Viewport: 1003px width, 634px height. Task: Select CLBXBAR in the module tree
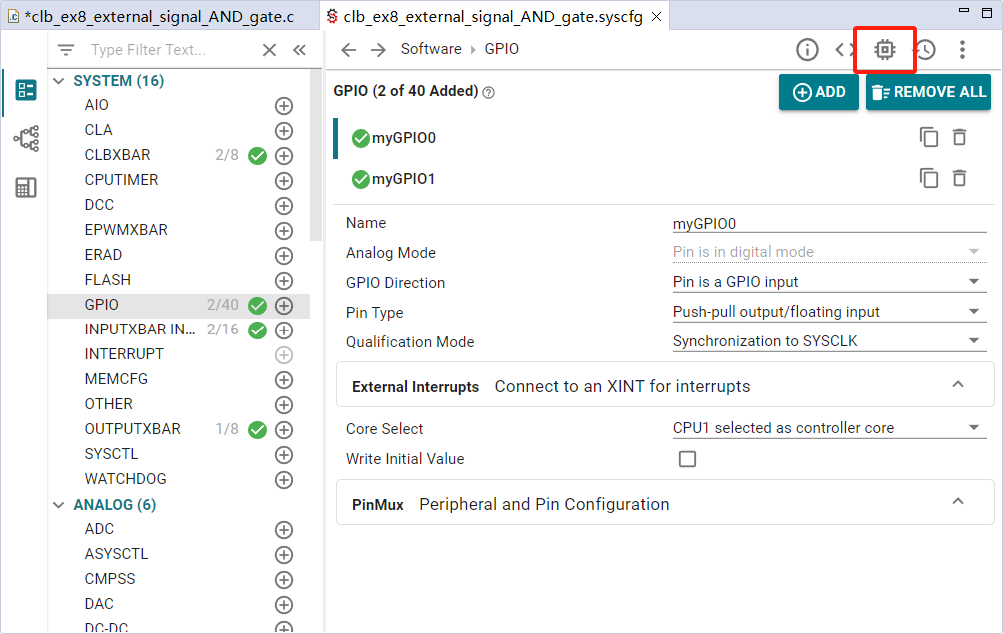118,155
